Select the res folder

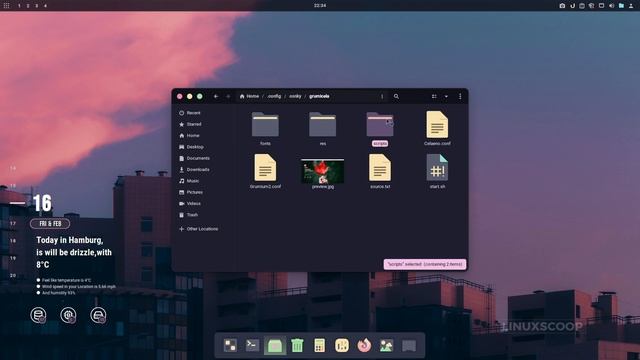pyautogui.click(x=322, y=124)
